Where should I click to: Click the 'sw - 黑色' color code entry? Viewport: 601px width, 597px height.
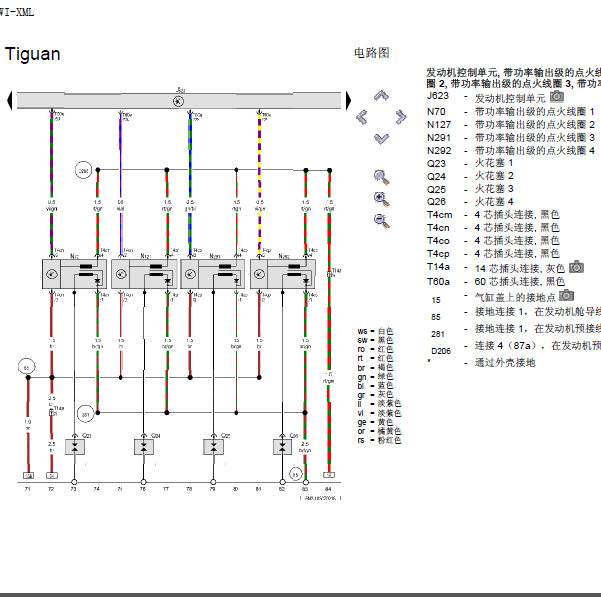[x=375, y=340]
